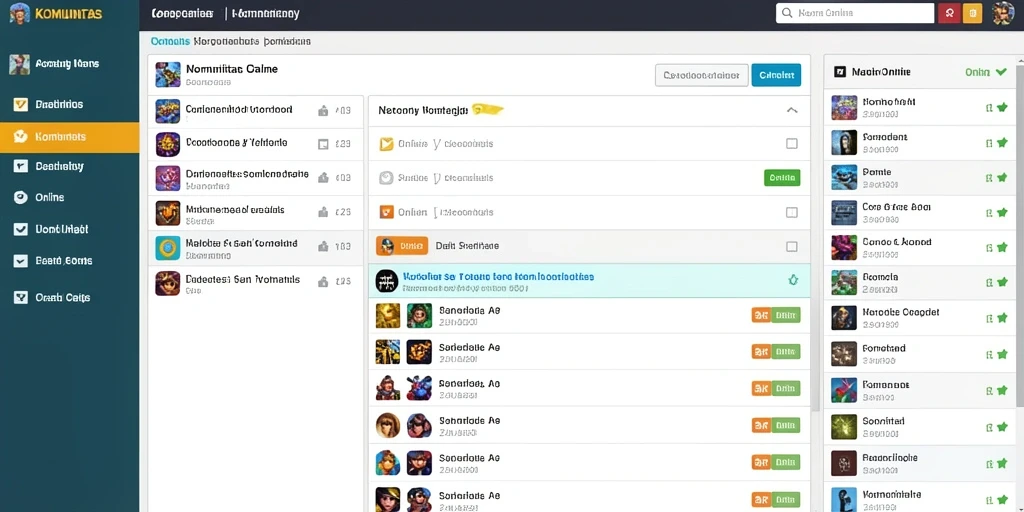Click the green star next to the Pomte entry
This screenshot has width=1024, height=512.
[x=1002, y=177]
